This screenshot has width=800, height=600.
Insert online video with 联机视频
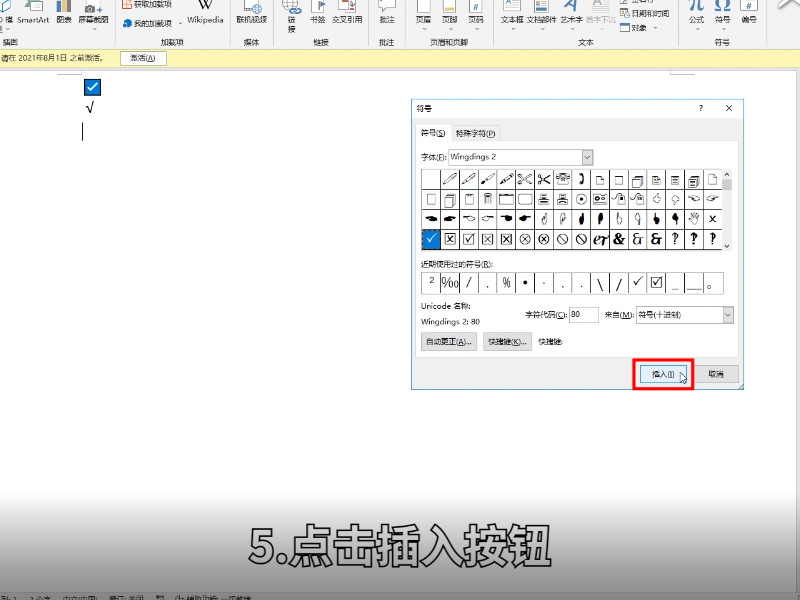[252, 13]
